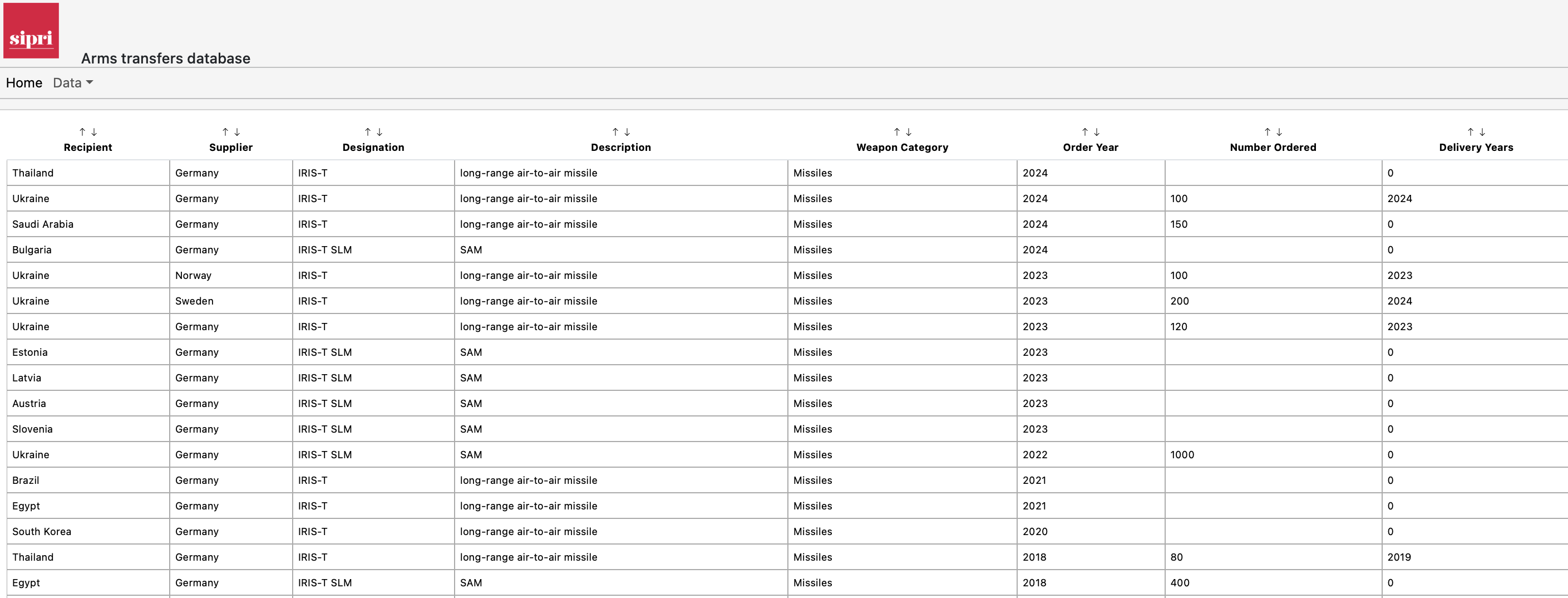This screenshot has width=1568, height=598.
Task: Sort Recipient column ascending with up arrow
Action: click(82, 131)
